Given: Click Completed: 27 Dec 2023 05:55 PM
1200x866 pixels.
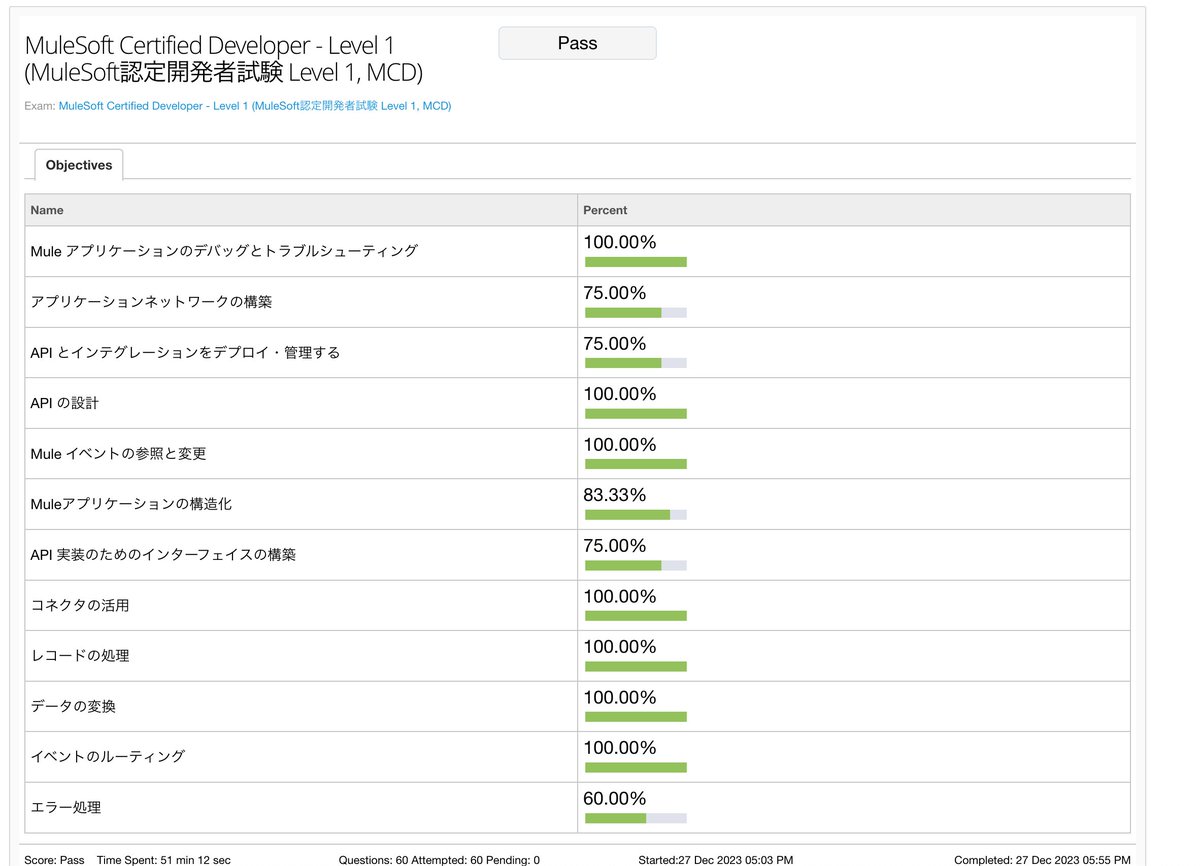Looking at the screenshot, I should [1043, 860].
